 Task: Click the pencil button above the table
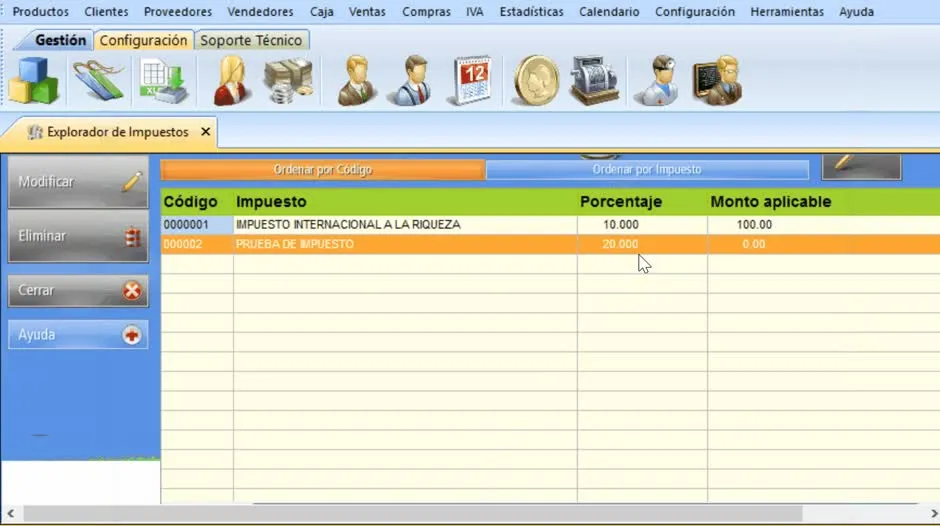point(861,166)
